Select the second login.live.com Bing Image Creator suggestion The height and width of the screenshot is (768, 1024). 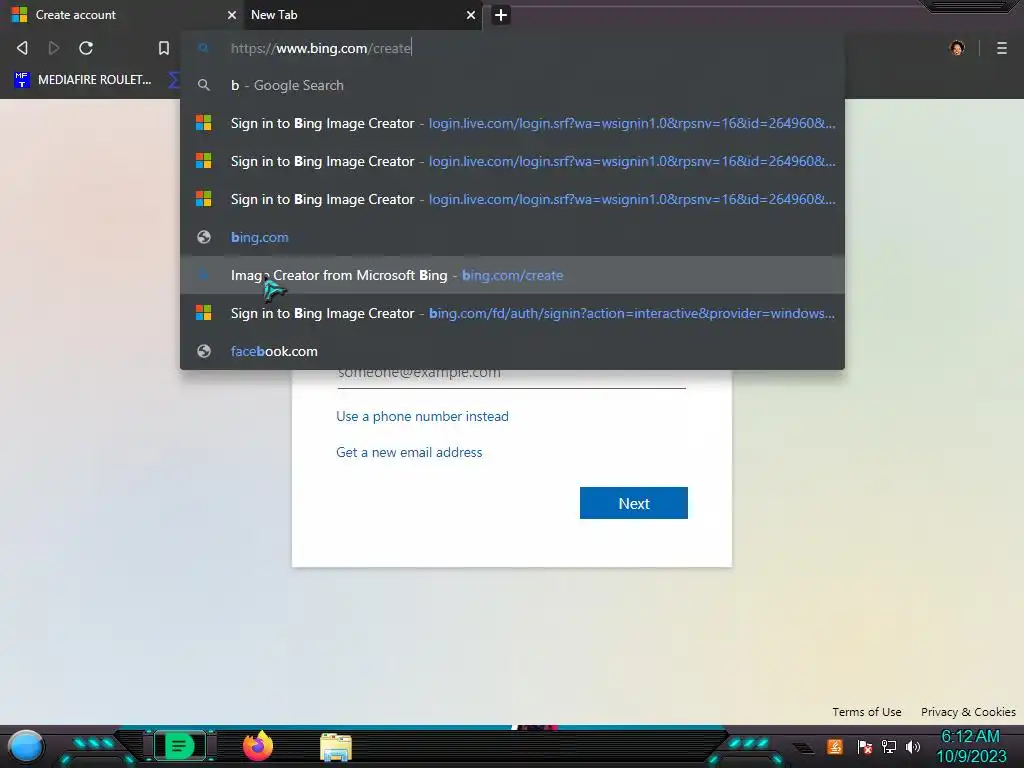[513, 161]
